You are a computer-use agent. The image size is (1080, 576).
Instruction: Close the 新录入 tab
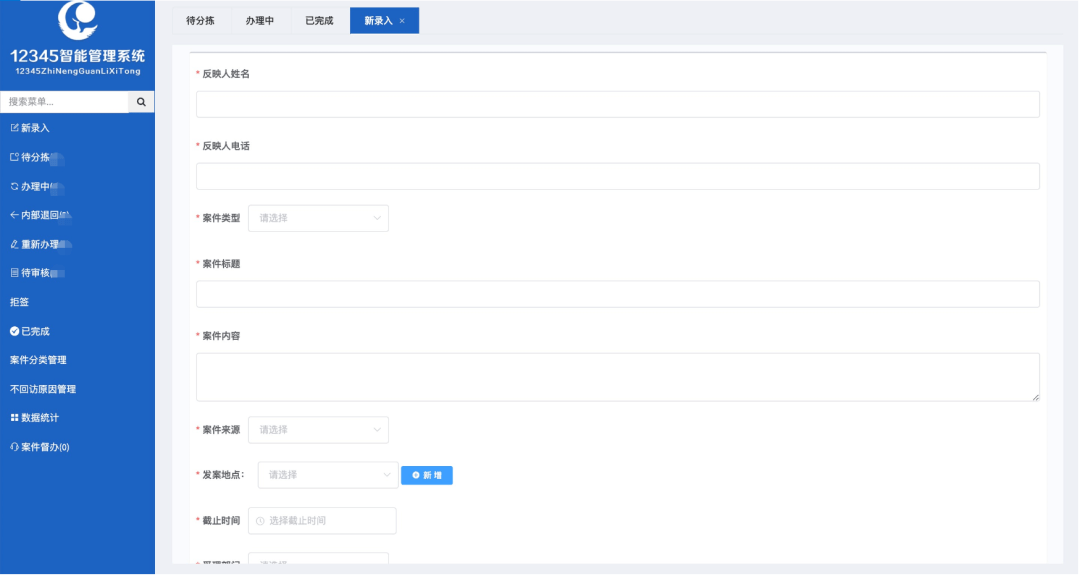[x=402, y=21]
